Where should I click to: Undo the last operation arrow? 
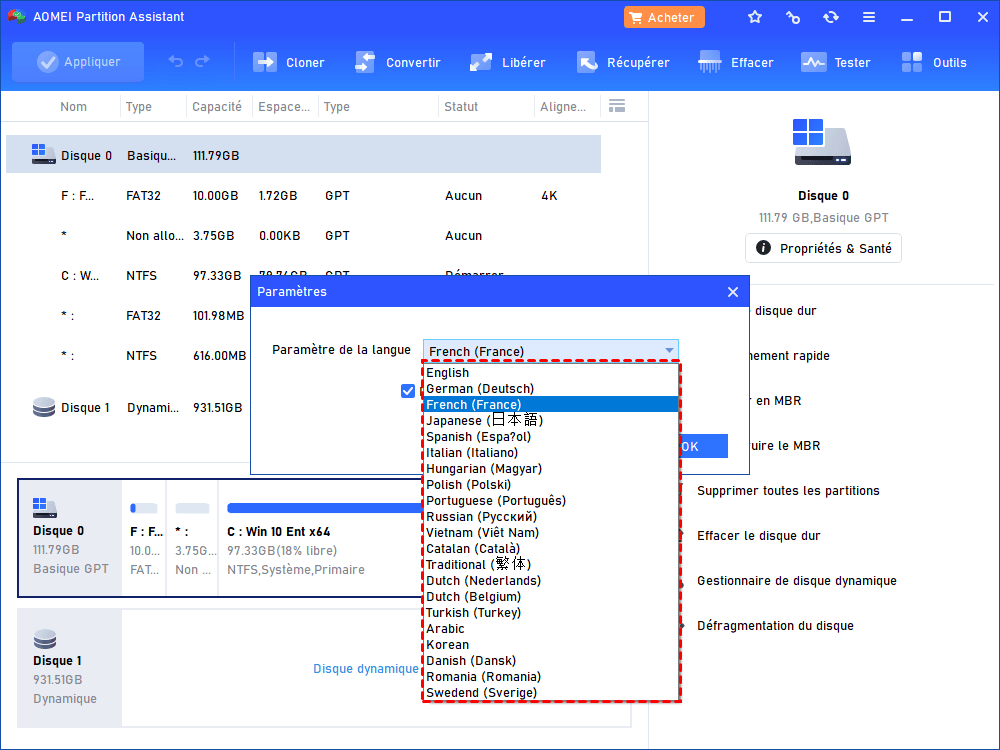tap(175, 62)
